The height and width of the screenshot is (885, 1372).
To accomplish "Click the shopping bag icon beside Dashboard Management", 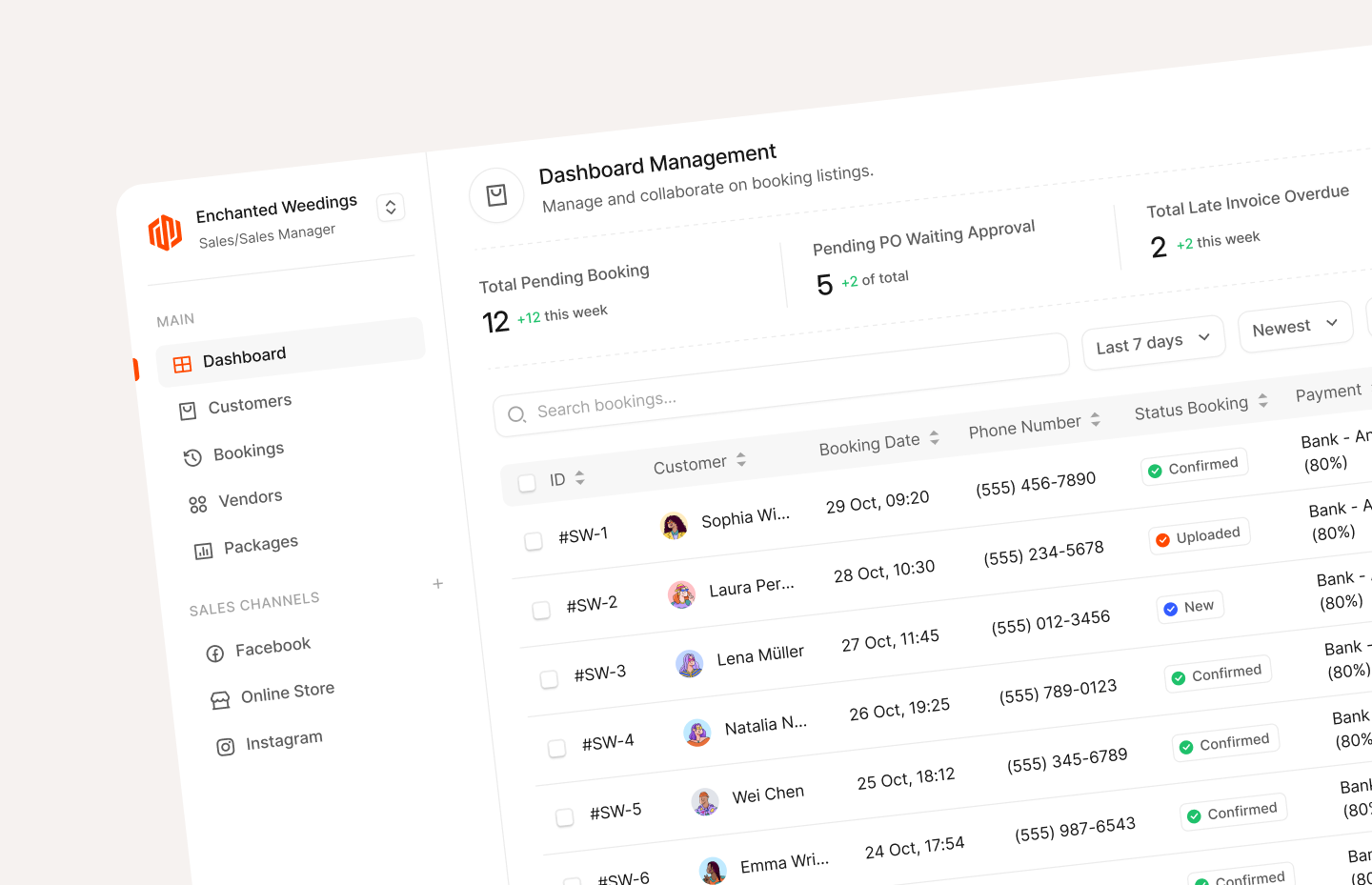I will 496,195.
